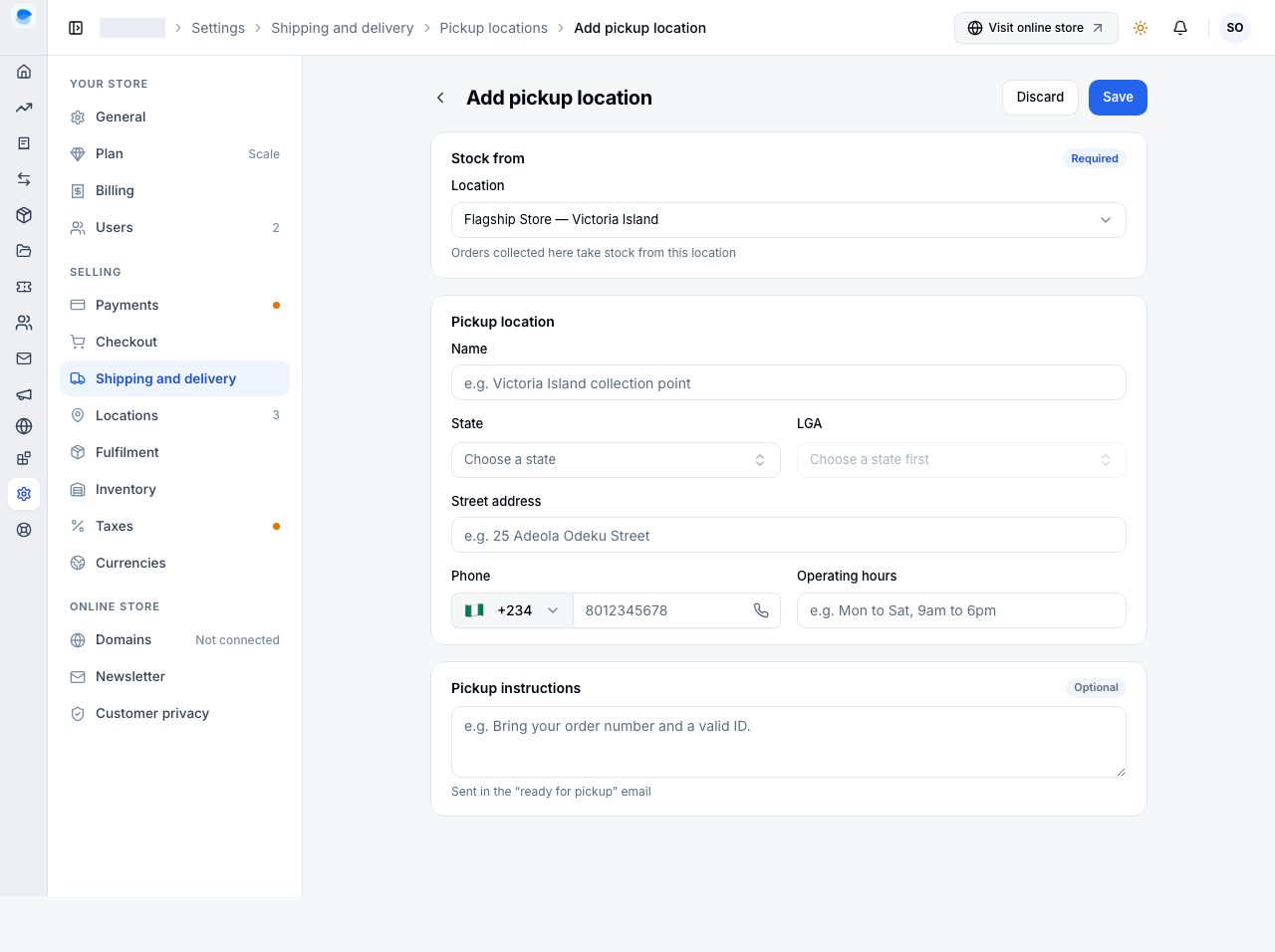Click the phone handset icon in the Phone field
This screenshot has width=1275, height=952.
pos(761,610)
